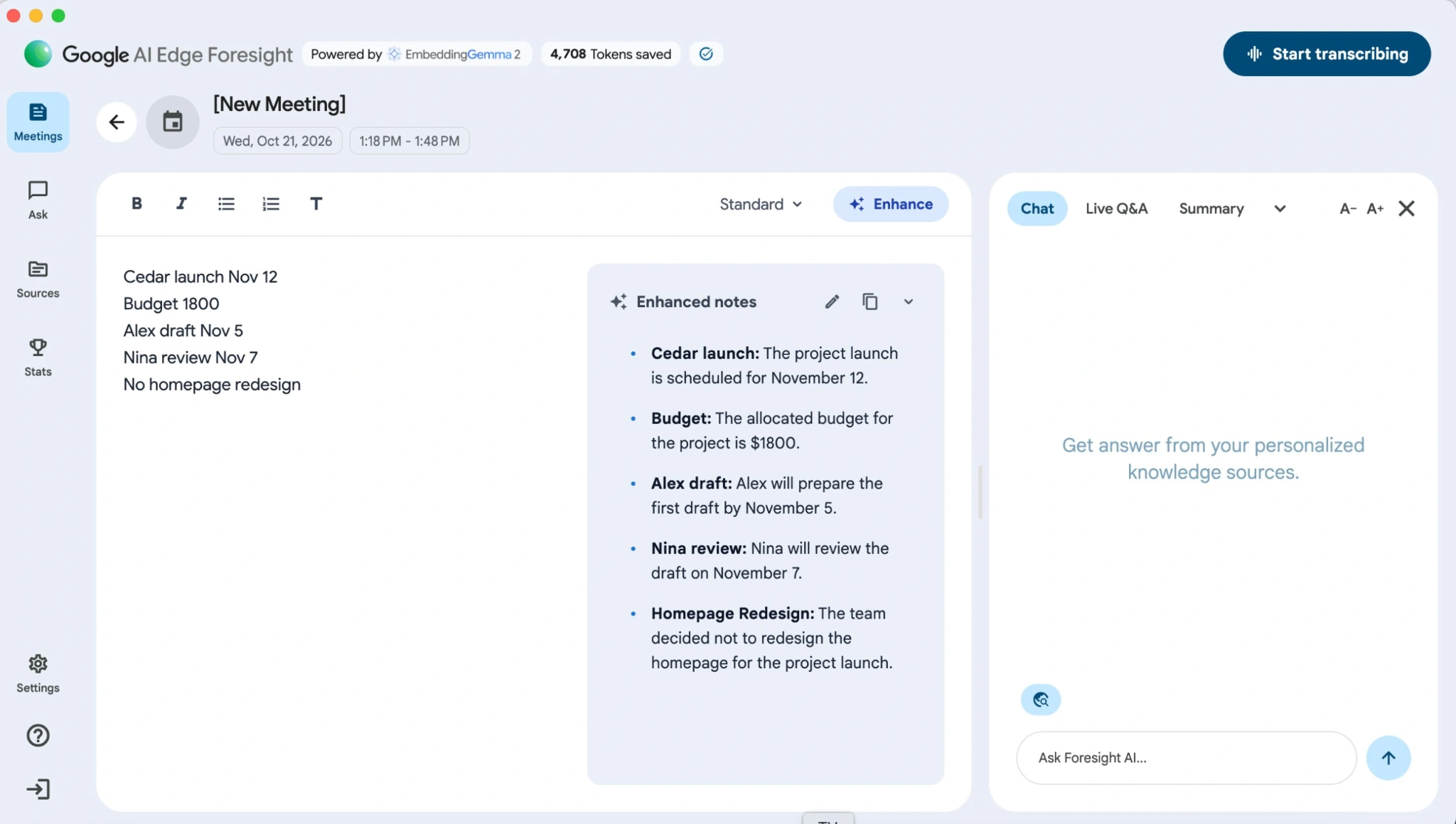Click the Wed, Oct 21, 2026 date chip

click(277, 141)
